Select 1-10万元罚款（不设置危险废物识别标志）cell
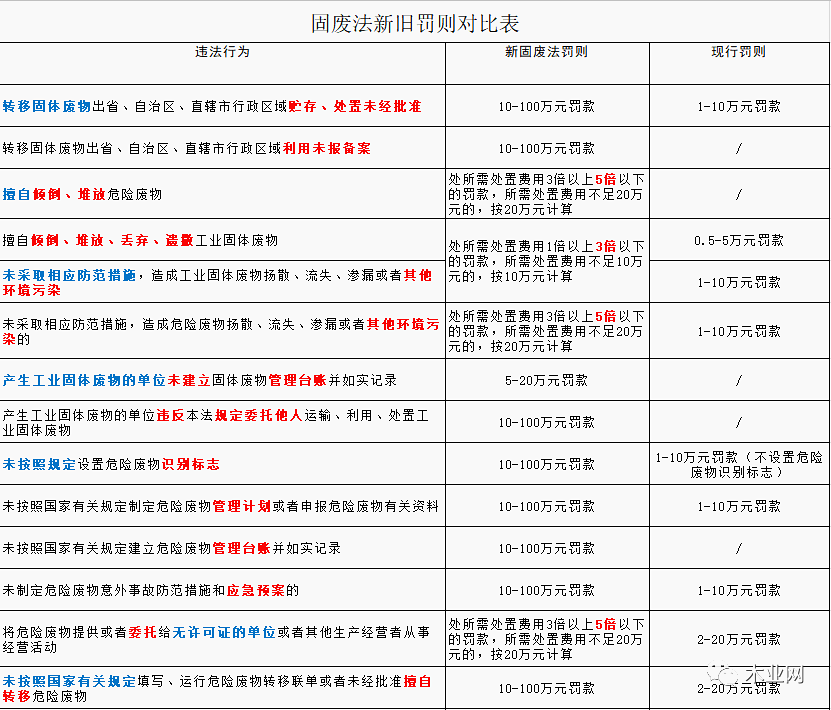The width and height of the screenshot is (831, 710). coord(739,465)
